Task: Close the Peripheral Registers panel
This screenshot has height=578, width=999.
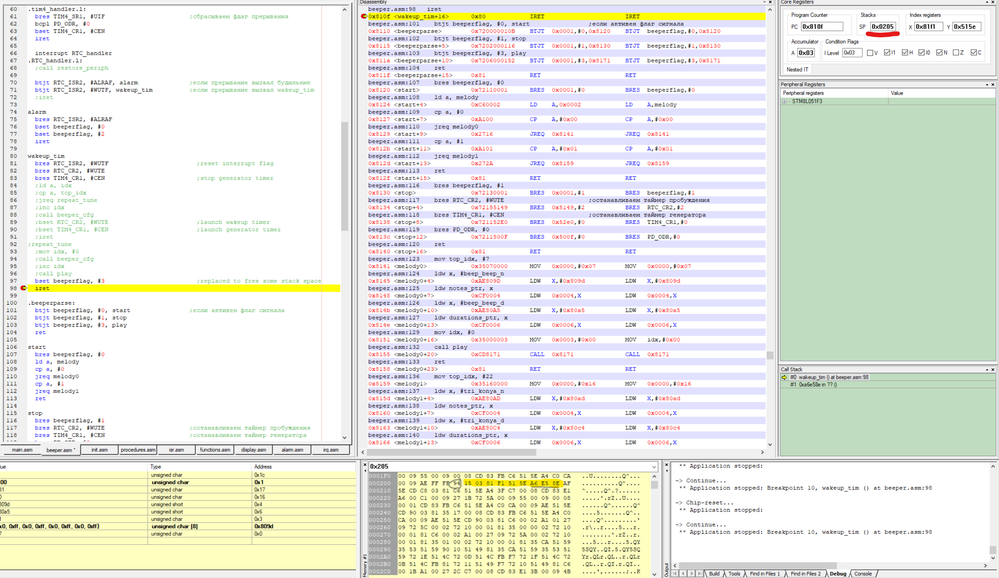Action: point(993,85)
